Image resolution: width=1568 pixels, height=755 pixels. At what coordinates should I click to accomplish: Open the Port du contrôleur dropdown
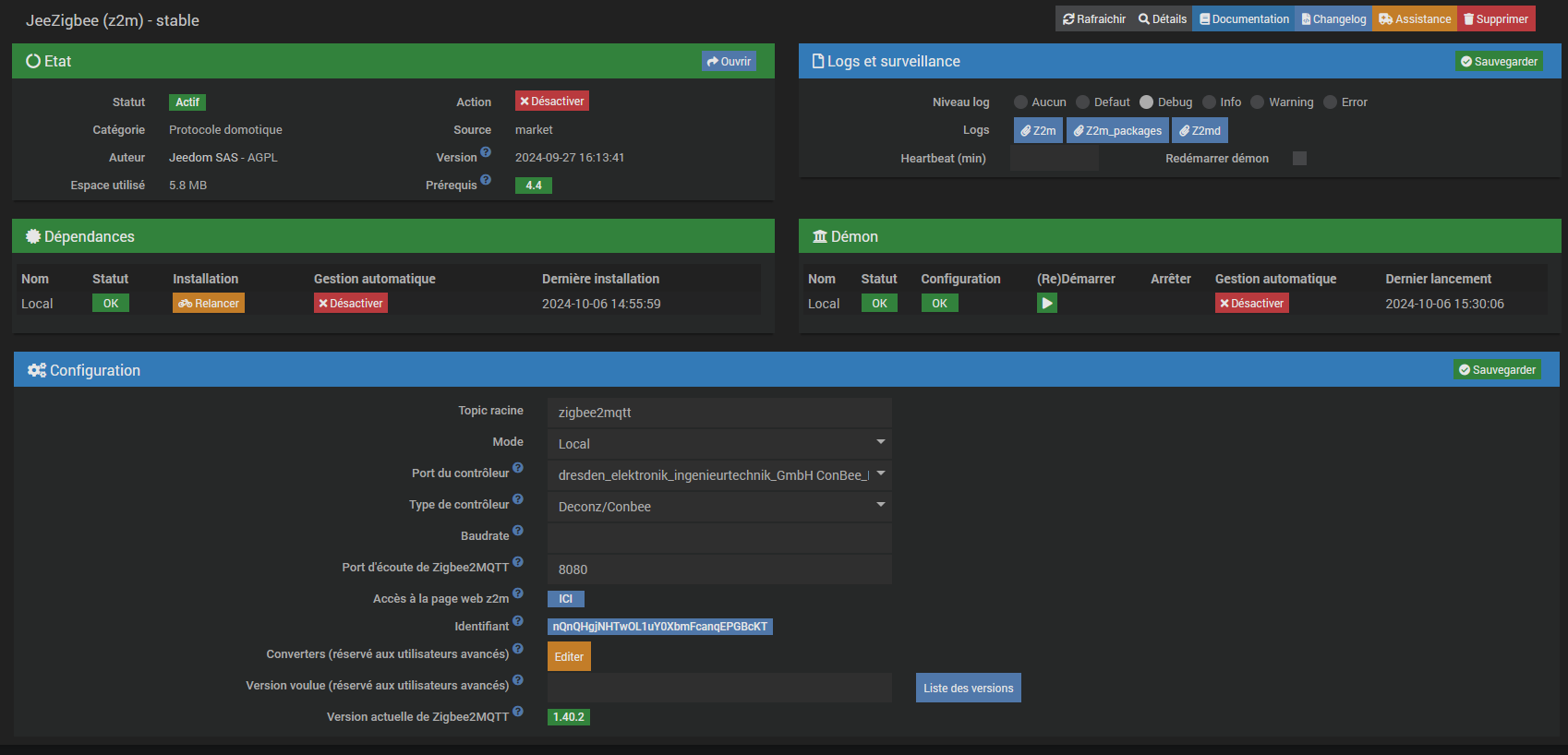click(719, 475)
